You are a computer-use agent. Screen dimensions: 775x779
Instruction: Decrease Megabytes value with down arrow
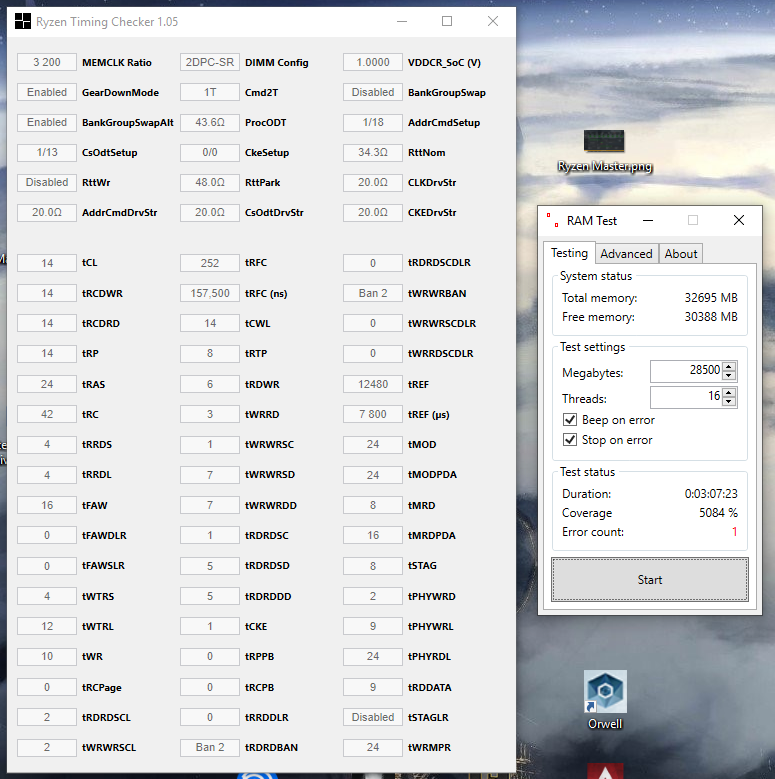(729, 376)
